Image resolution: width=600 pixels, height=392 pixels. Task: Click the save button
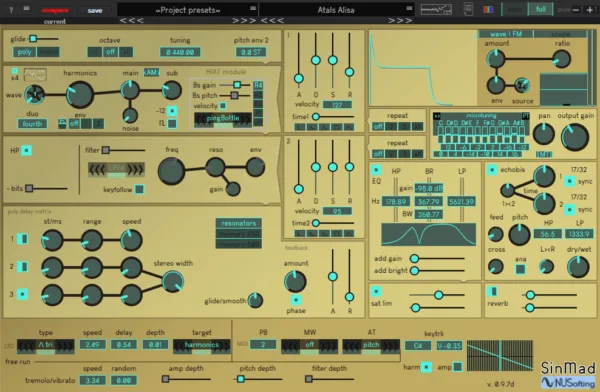pyautogui.click(x=95, y=10)
